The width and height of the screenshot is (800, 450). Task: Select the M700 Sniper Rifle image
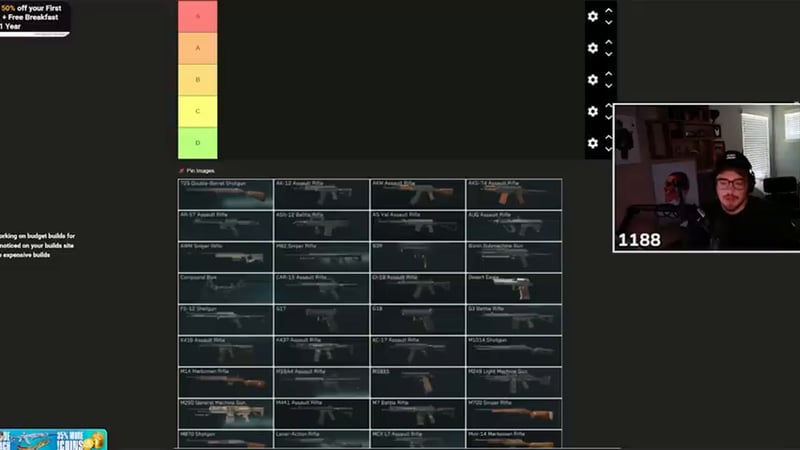click(514, 414)
